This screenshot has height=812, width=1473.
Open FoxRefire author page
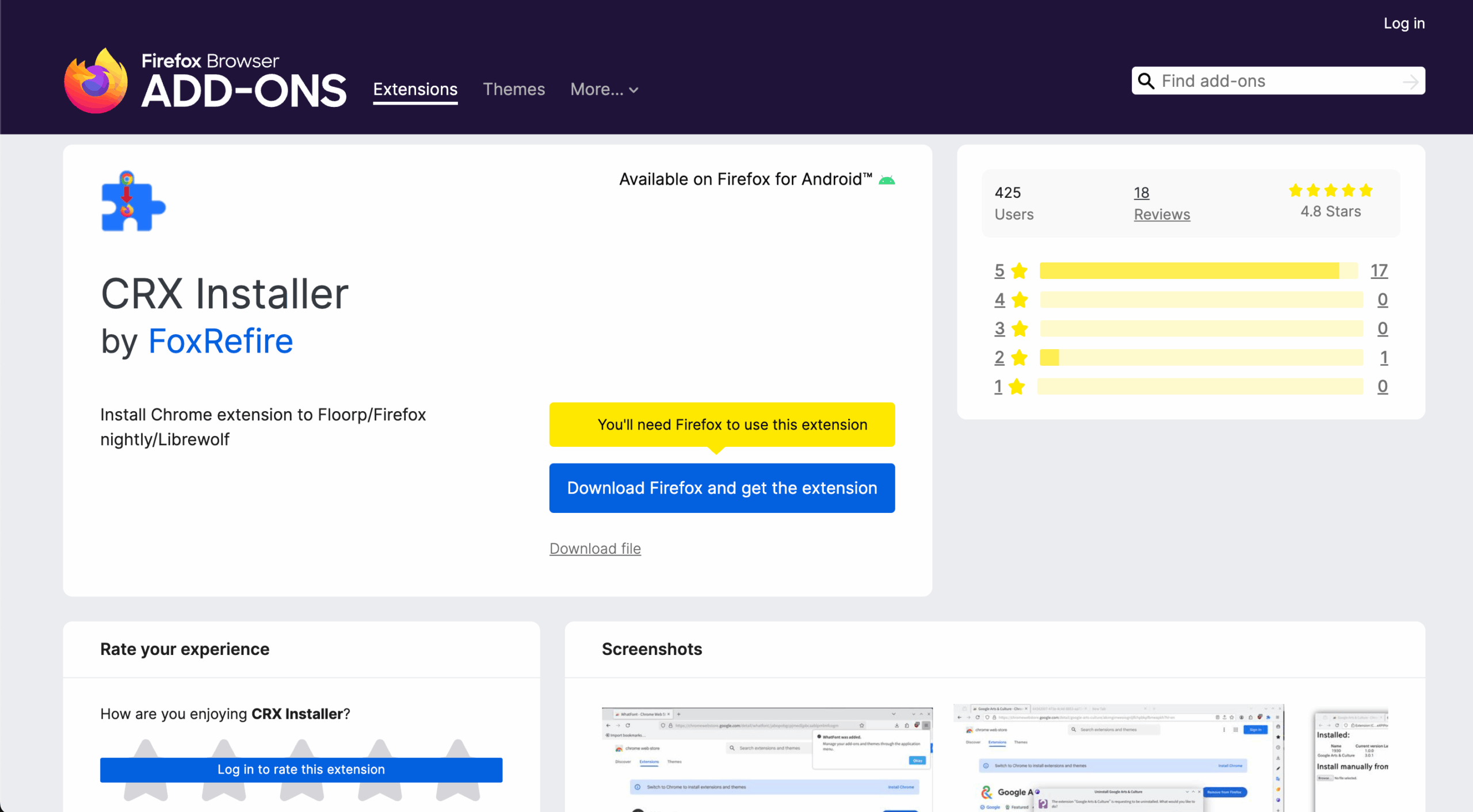(221, 341)
